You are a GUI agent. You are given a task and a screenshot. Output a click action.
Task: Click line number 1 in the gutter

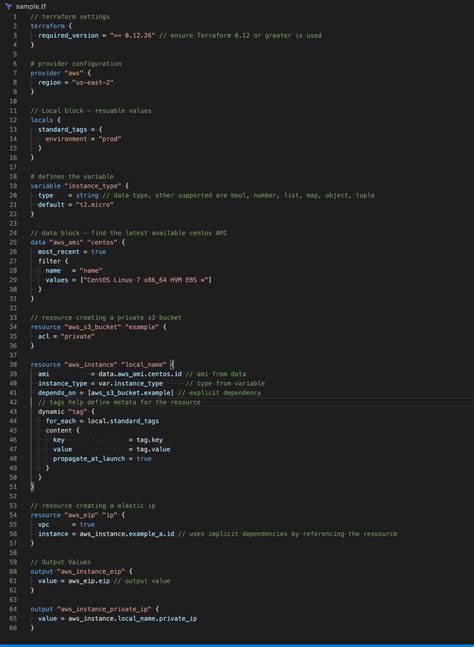click(15, 17)
